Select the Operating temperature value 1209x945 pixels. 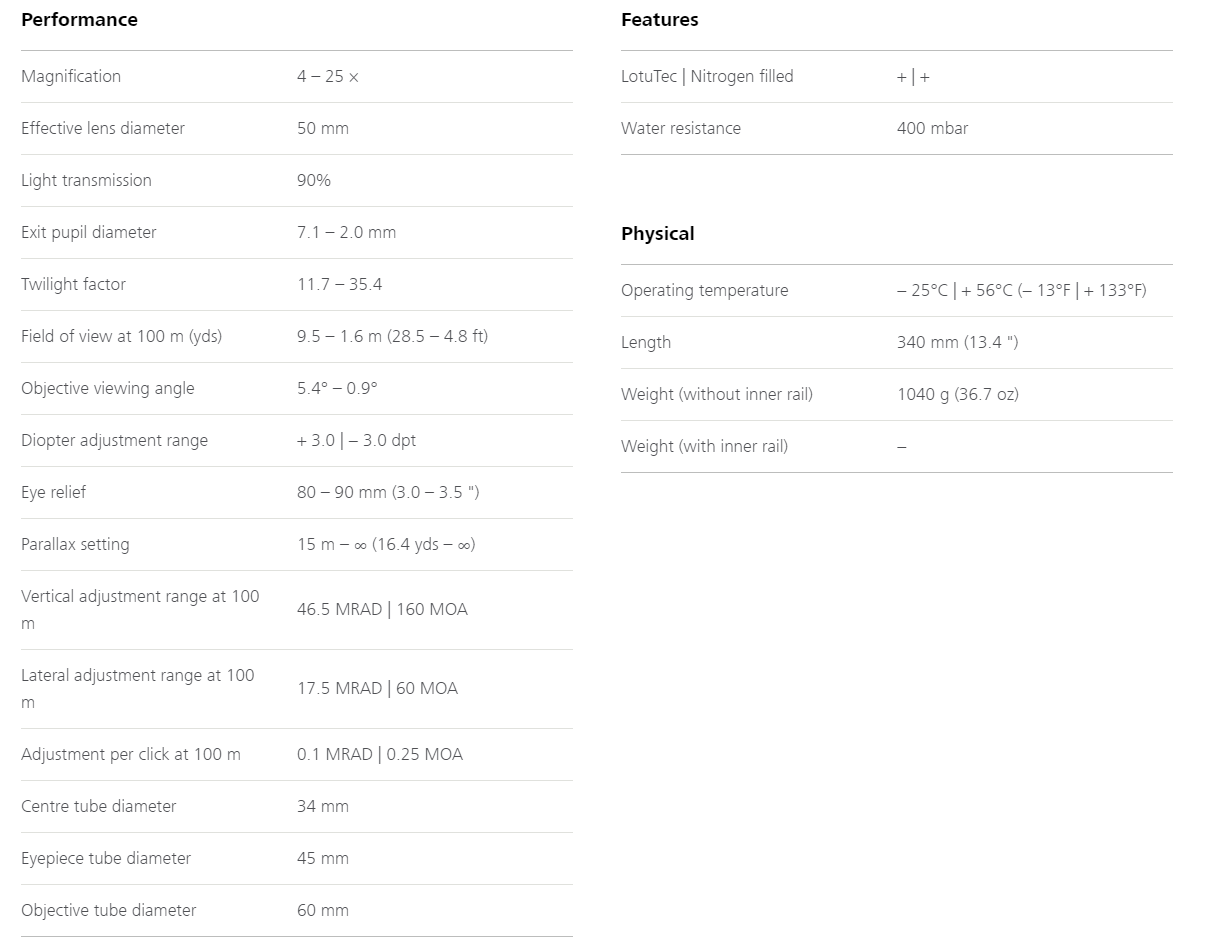[1022, 291]
